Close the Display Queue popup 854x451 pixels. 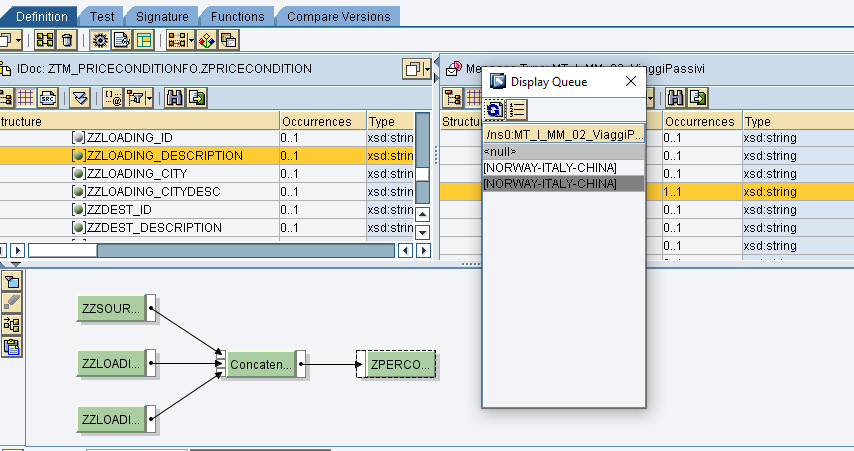coord(631,82)
